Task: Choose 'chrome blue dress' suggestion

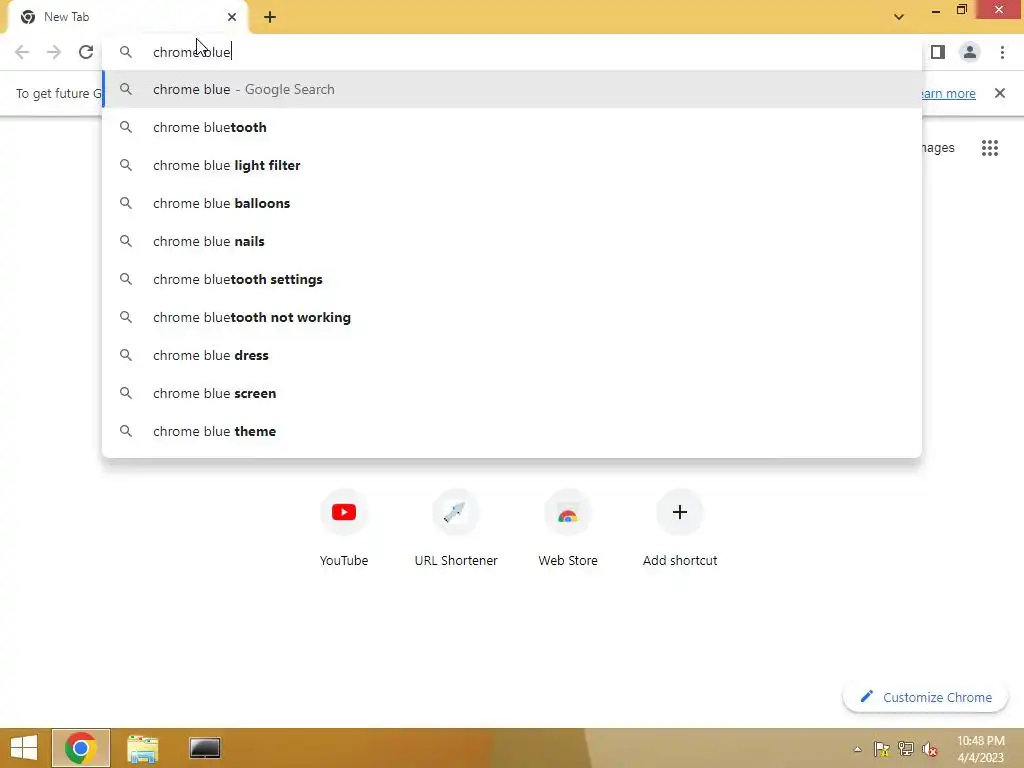Action: tap(512, 355)
